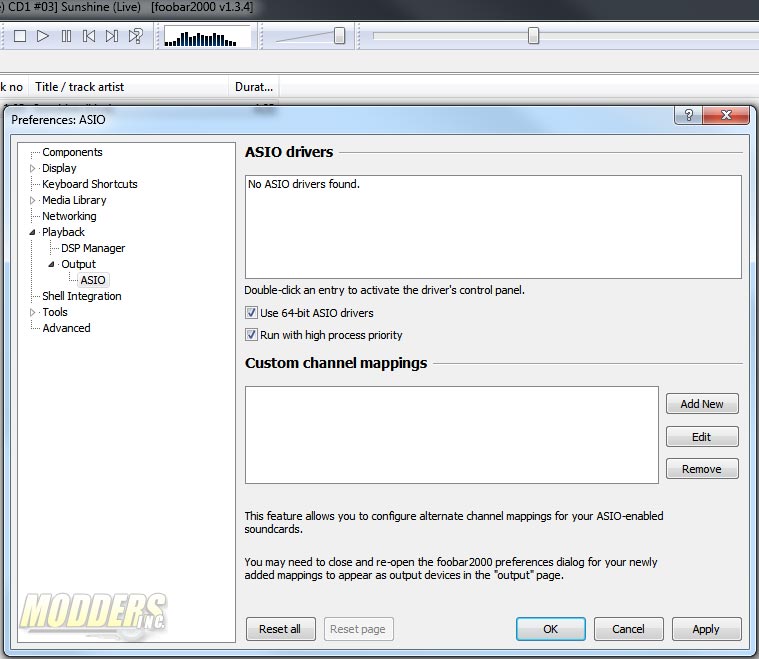Close the Preferences dialog
Screen dimensions: 759x659
tap(726, 115)
